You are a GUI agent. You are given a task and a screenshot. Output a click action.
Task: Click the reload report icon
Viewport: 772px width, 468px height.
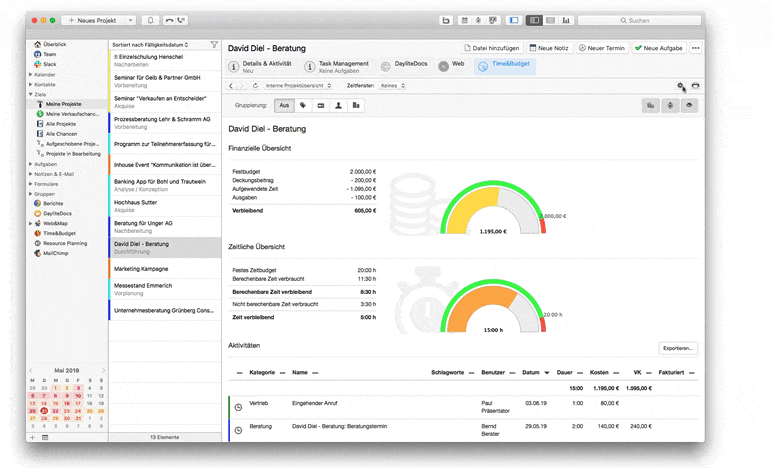255,86
